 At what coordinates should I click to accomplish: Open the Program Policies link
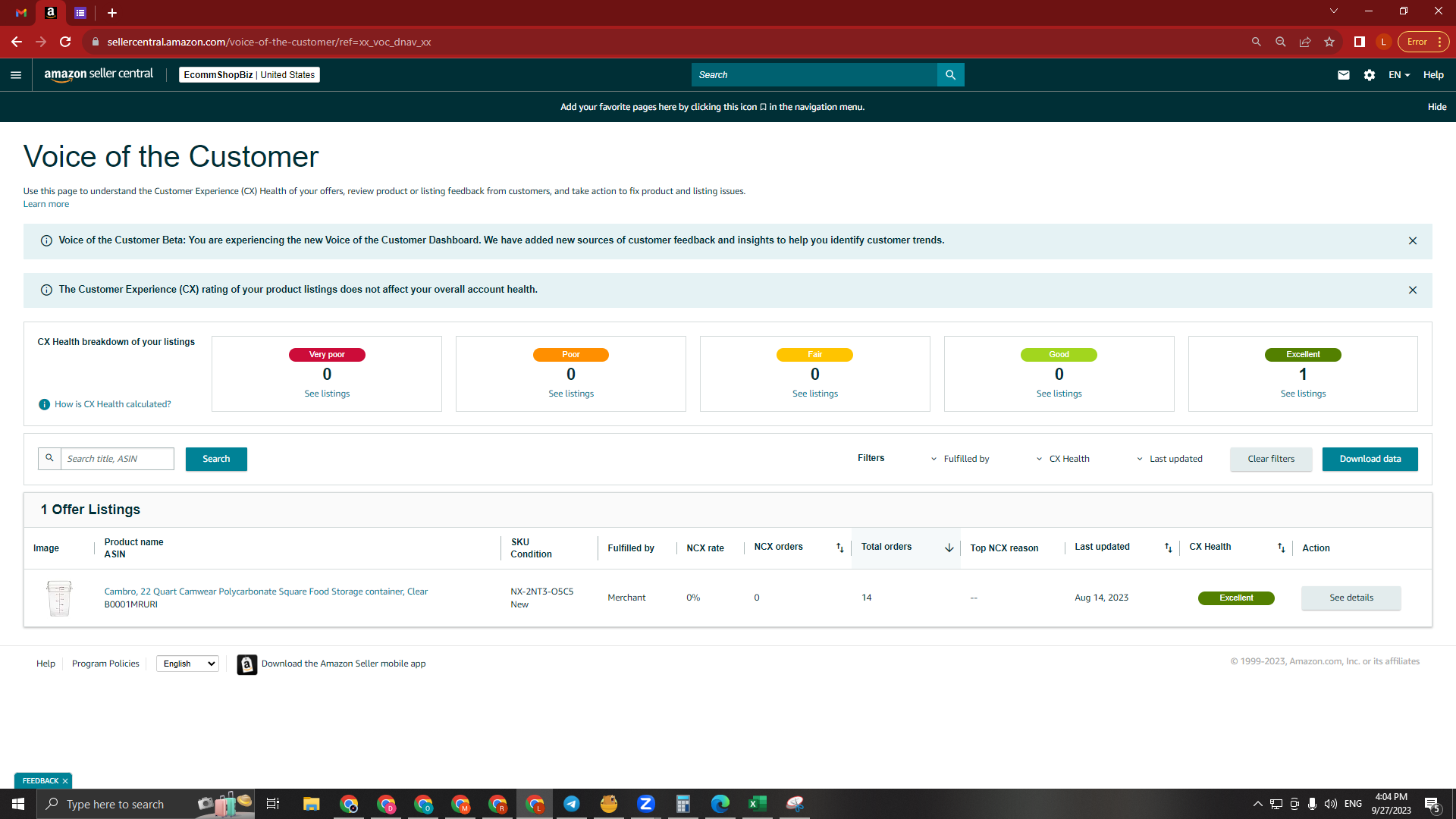(105, 664)
